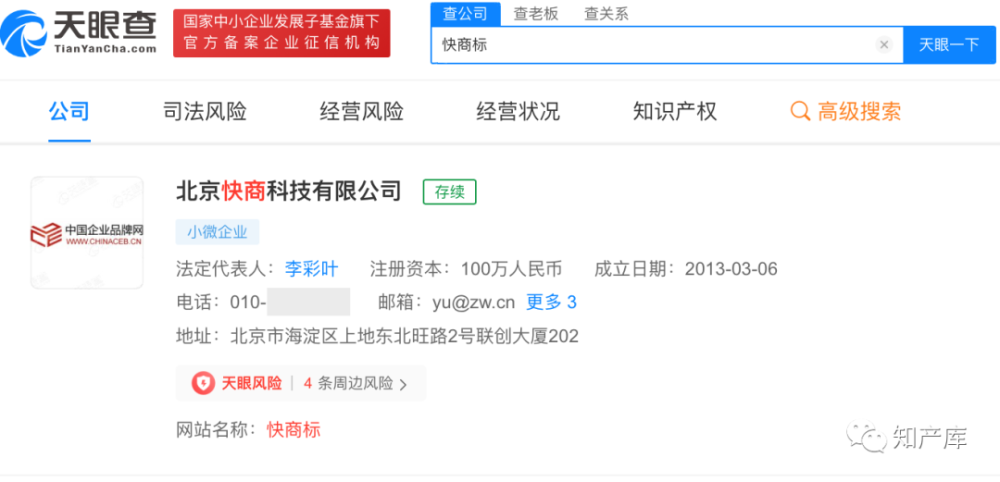Screen dimensions: 1000x482
Task: Open the company logo thumbnail
Action: 87,233
